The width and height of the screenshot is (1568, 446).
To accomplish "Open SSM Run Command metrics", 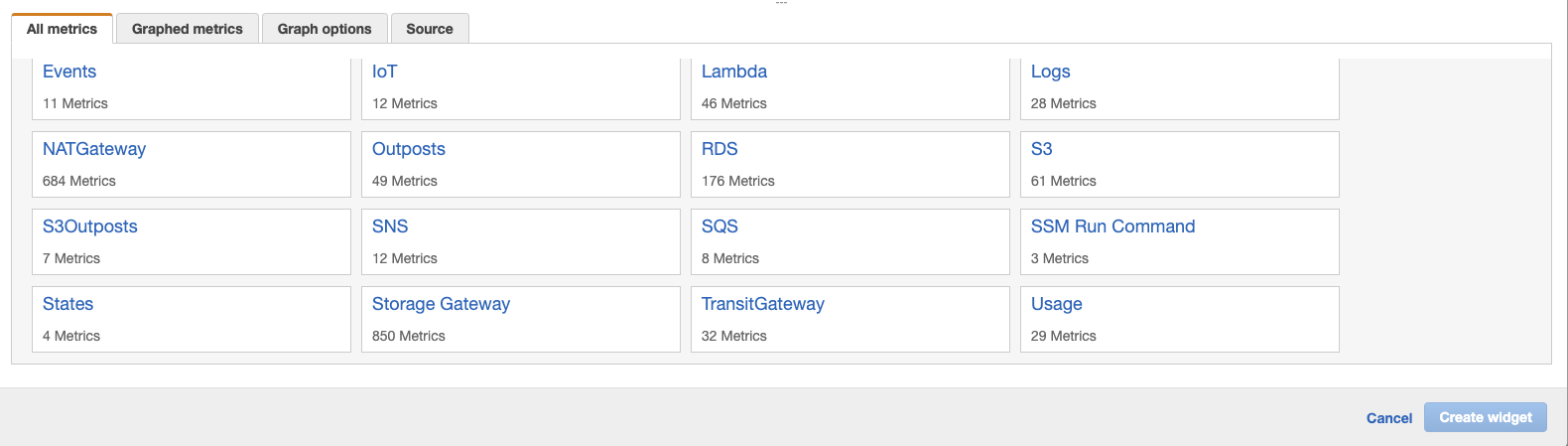I will 1112,226.
